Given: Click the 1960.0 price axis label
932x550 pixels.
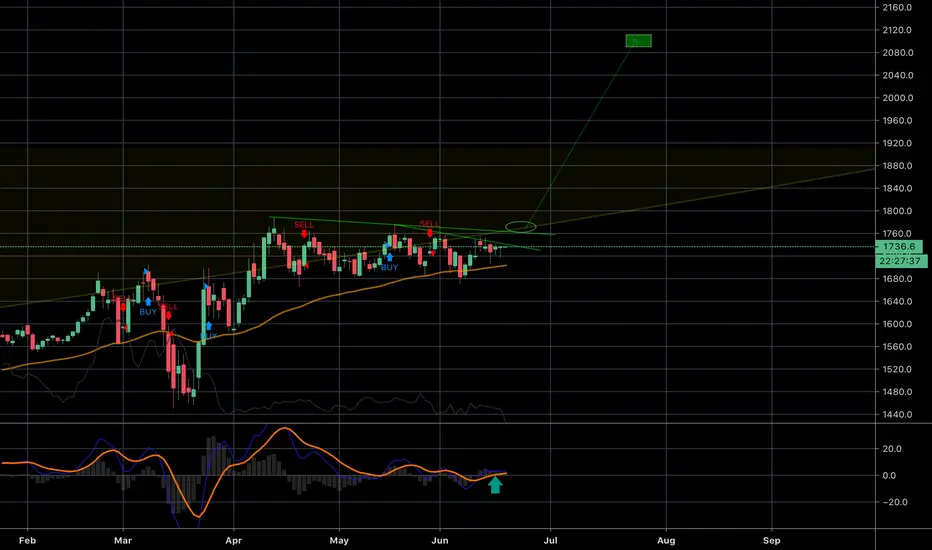Looking at the screenshot, I should tap(898, 121).
